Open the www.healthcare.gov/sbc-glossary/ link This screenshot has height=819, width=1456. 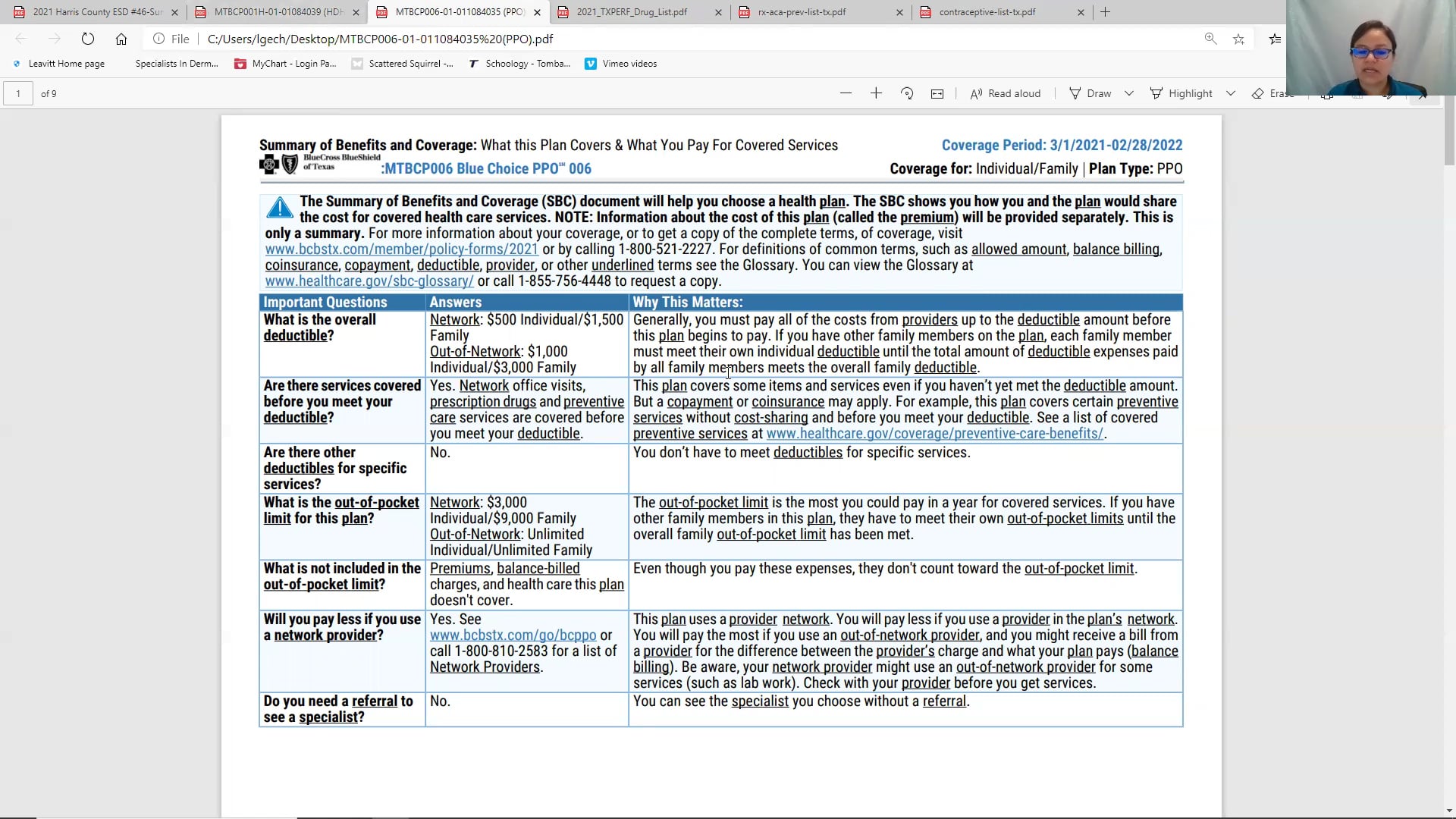coord(369,281)
